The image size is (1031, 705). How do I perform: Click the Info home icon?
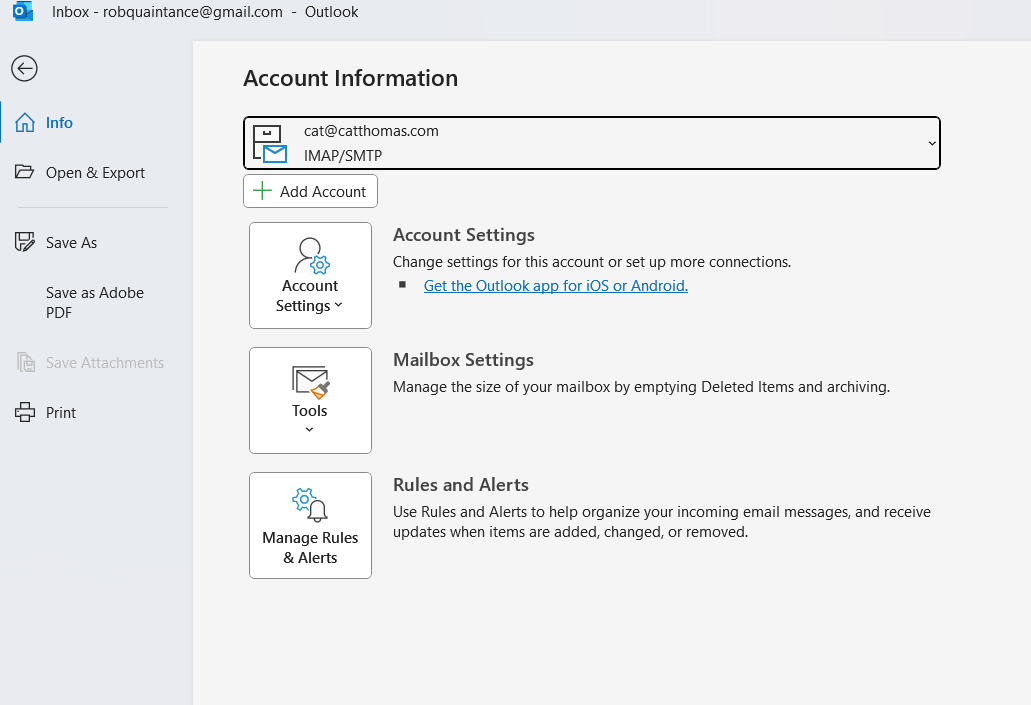(x=25, y=122)
